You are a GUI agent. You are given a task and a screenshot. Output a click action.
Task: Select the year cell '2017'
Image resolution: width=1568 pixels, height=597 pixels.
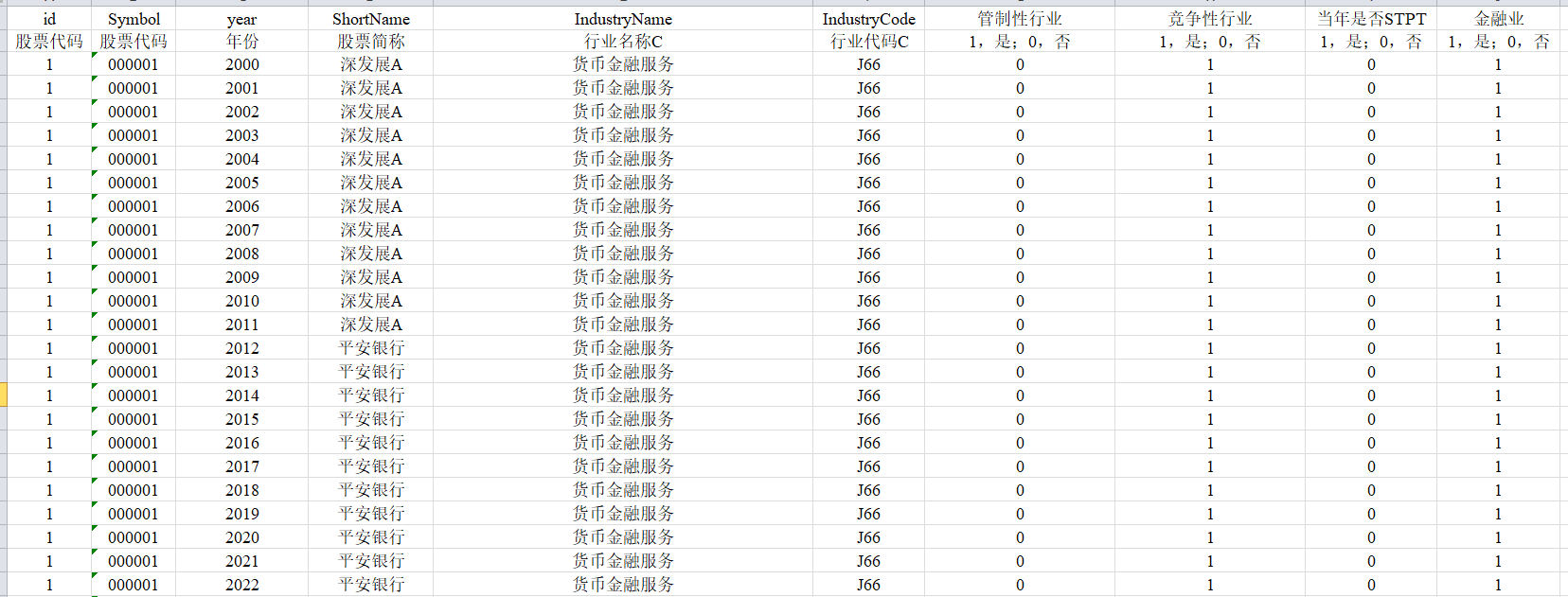pyautogui.click(x=241, y=466)
